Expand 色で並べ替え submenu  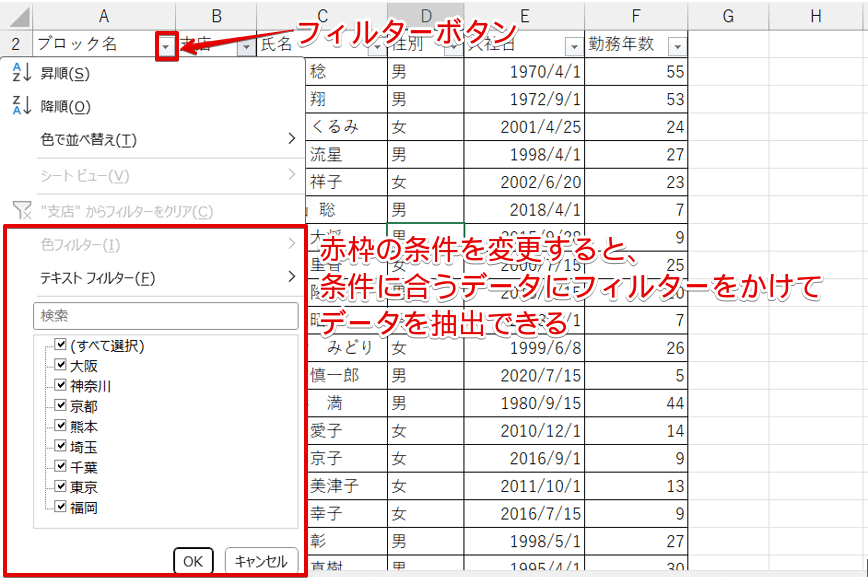tap(291, 140)
